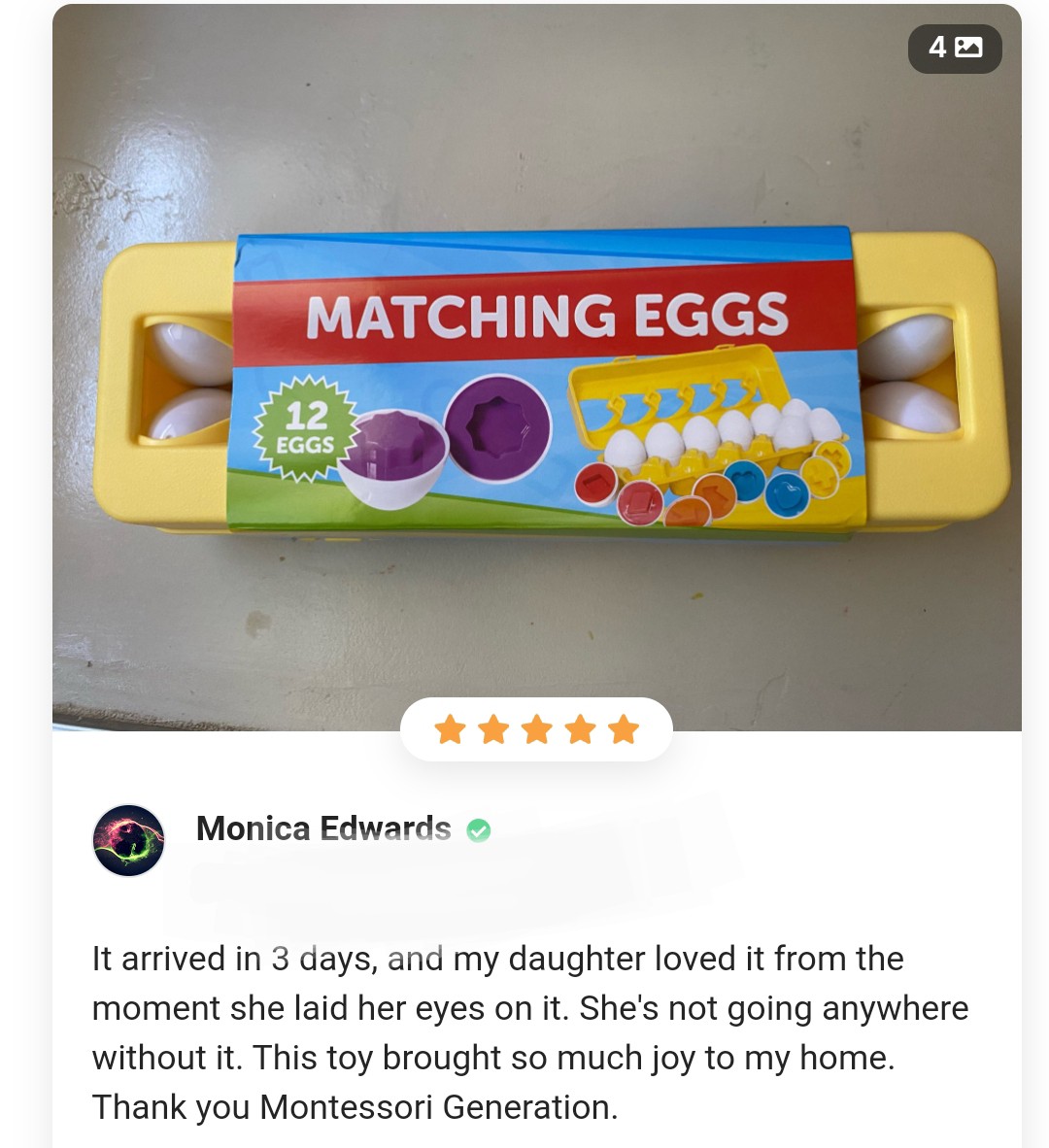Select the third orange rating star
The width and height of the screenshot is (1049, 1148).
[x=536, y=729]
